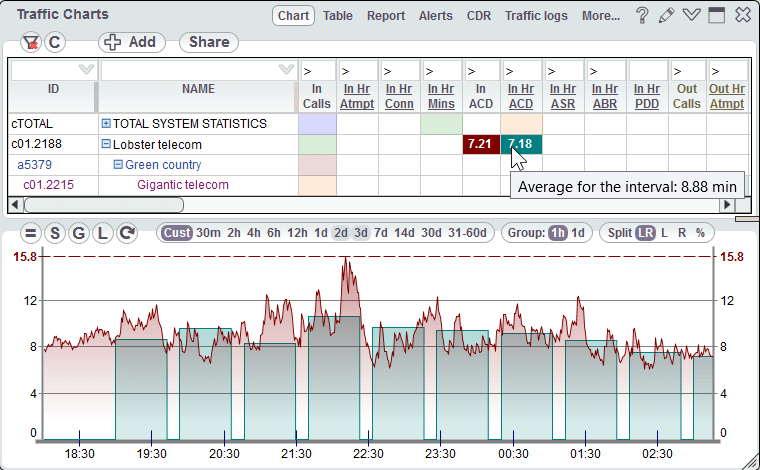Click the clear filter funnel icon
This screenshot has height=470, width=760.
[x=31, y=42]
